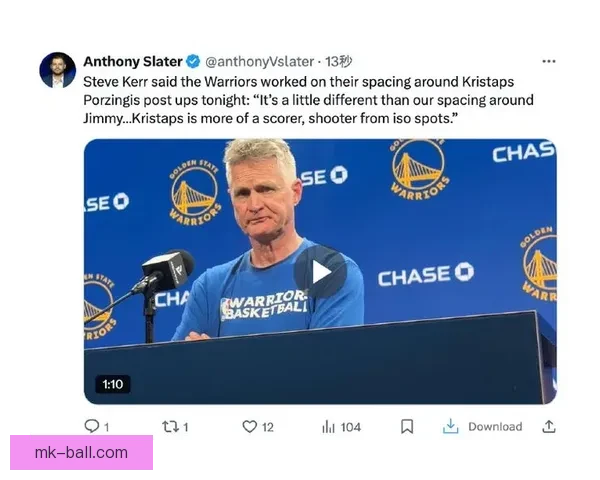The height and width of the screenshot is (480, 600).
Task: Click the Anthony Slater display name
Action: tap(133, 61)
